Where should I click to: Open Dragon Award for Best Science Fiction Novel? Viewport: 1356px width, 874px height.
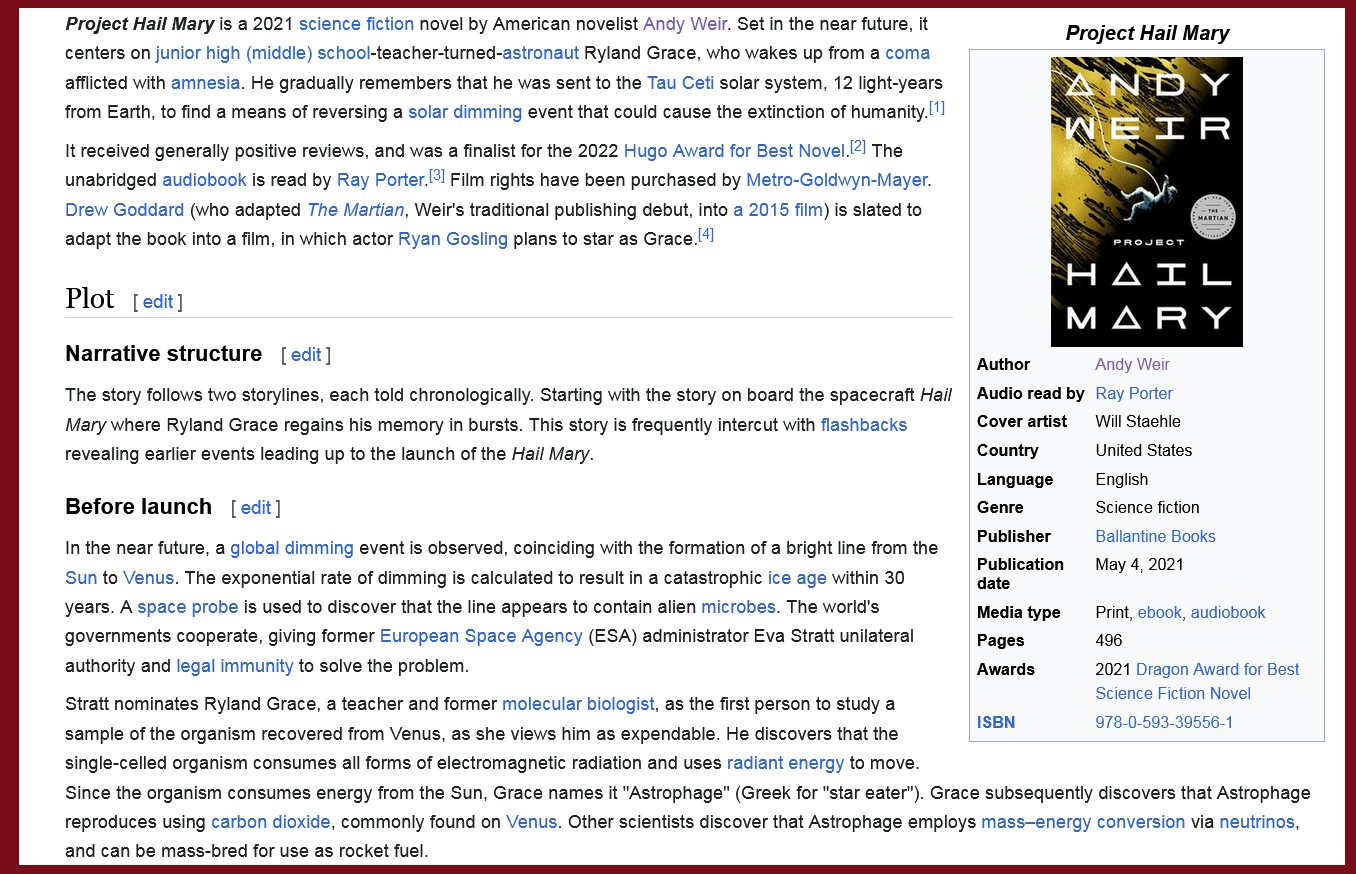(x=1197, y=682)
